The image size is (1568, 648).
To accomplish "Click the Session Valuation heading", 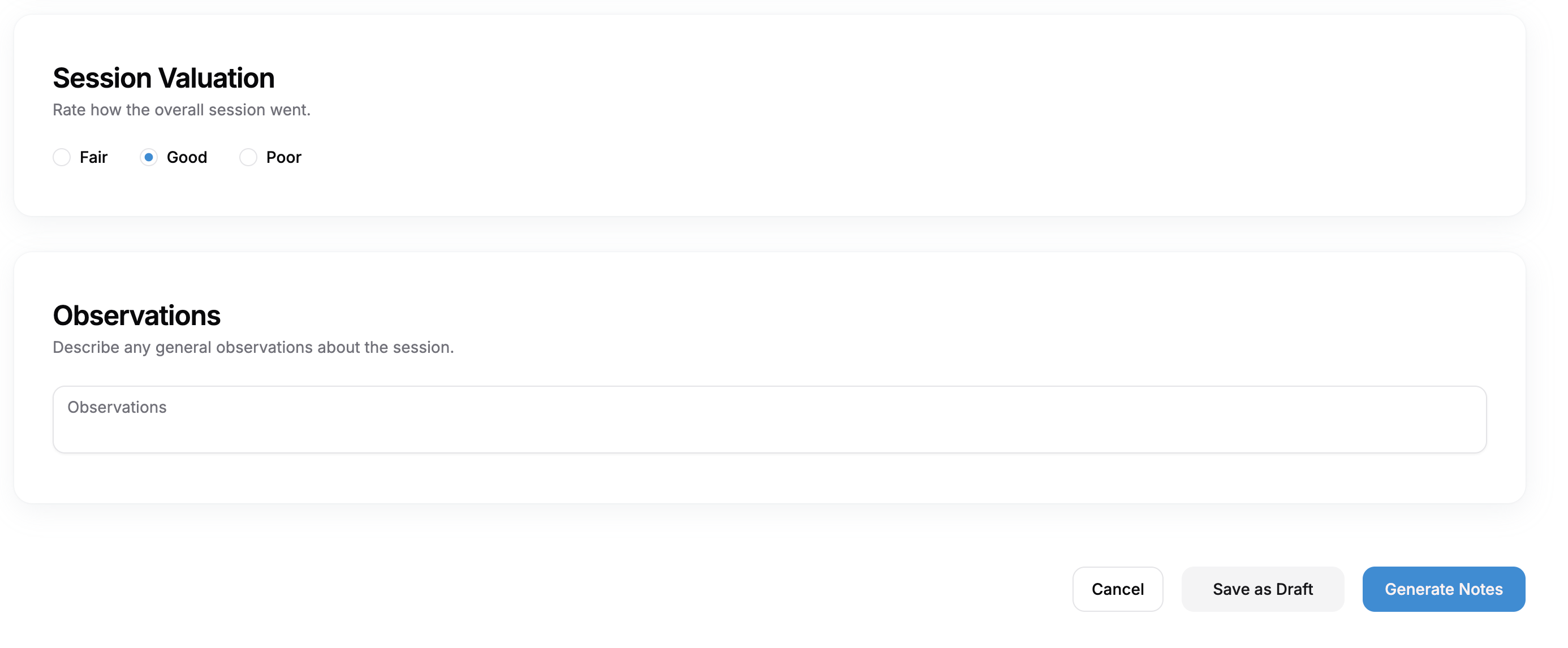I will click(163, 78).
